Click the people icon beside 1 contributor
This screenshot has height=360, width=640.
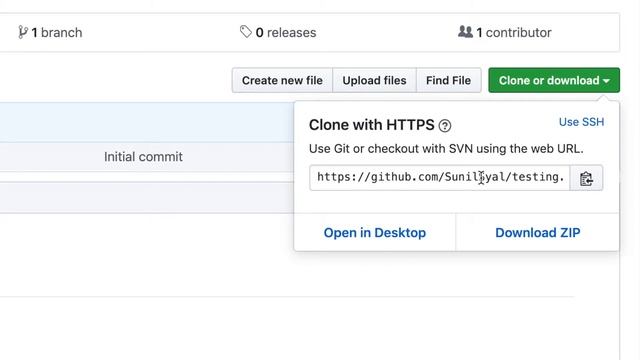(x=465, y=32)
